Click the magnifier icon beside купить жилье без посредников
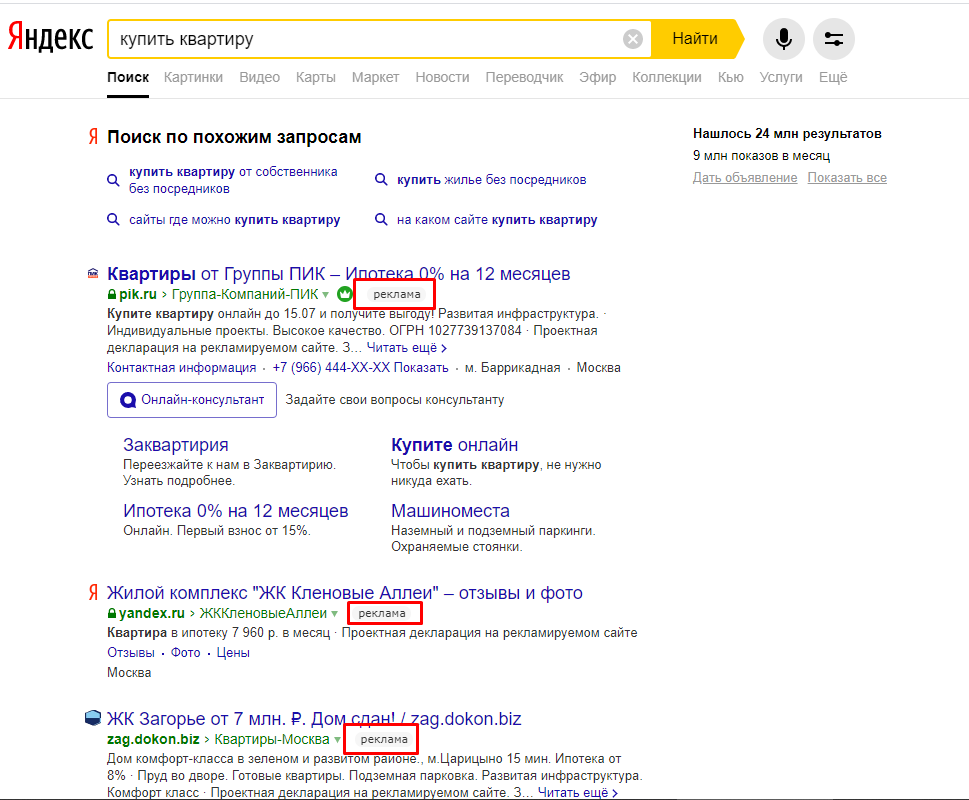 tap(381, 180)
